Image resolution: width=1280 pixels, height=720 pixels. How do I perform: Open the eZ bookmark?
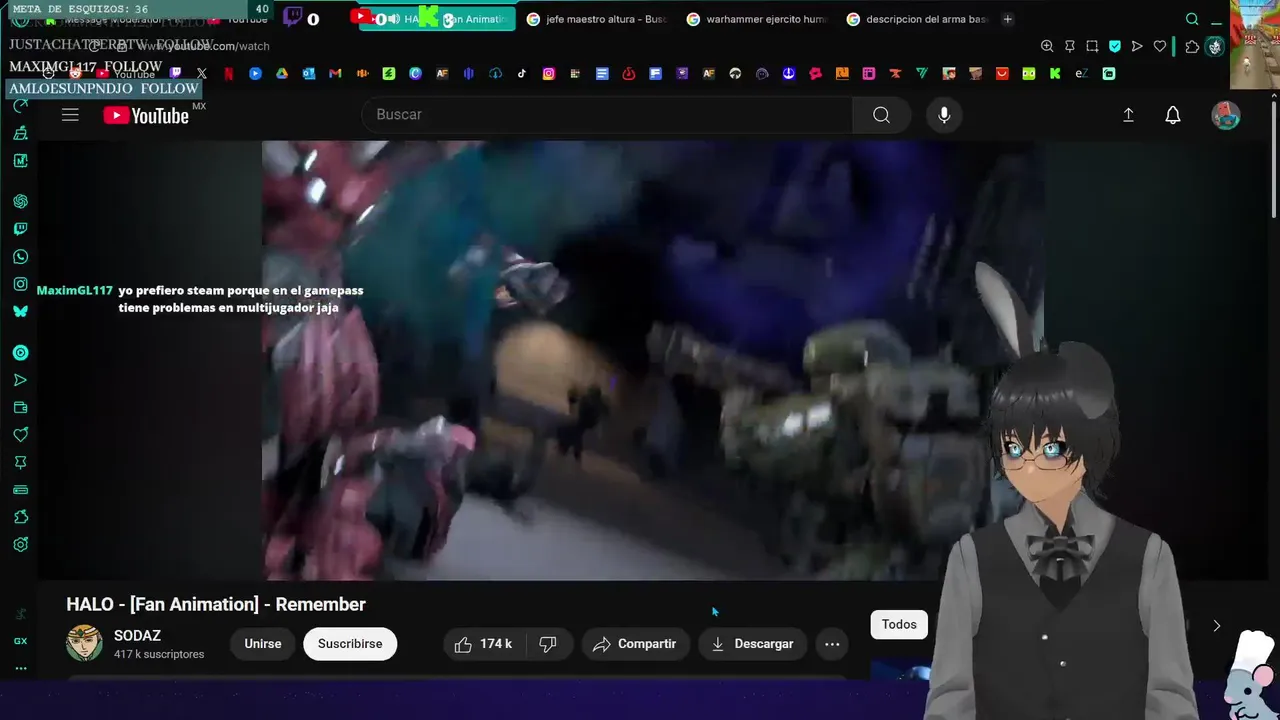pos(1082,74)
